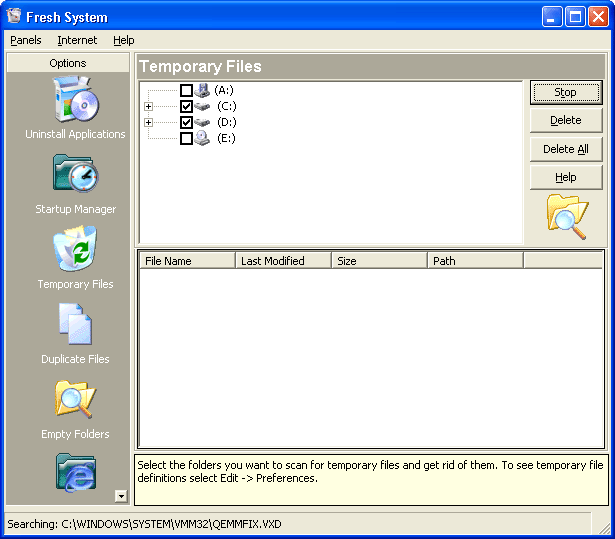Select the CD-ROM drive (E:) icon
615x539 pixels.
coord(202,138)
